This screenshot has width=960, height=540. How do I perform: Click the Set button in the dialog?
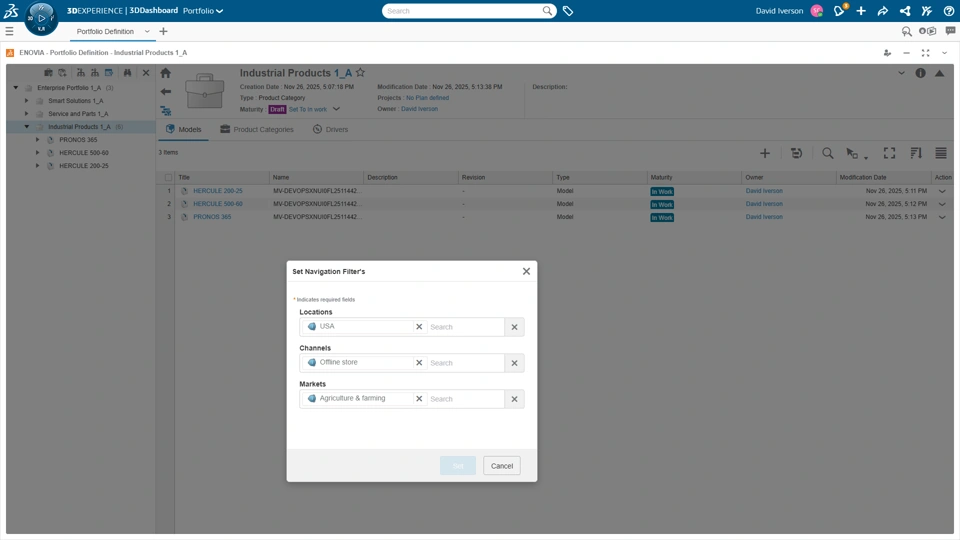pyautogui.click(x=458, y=466)
